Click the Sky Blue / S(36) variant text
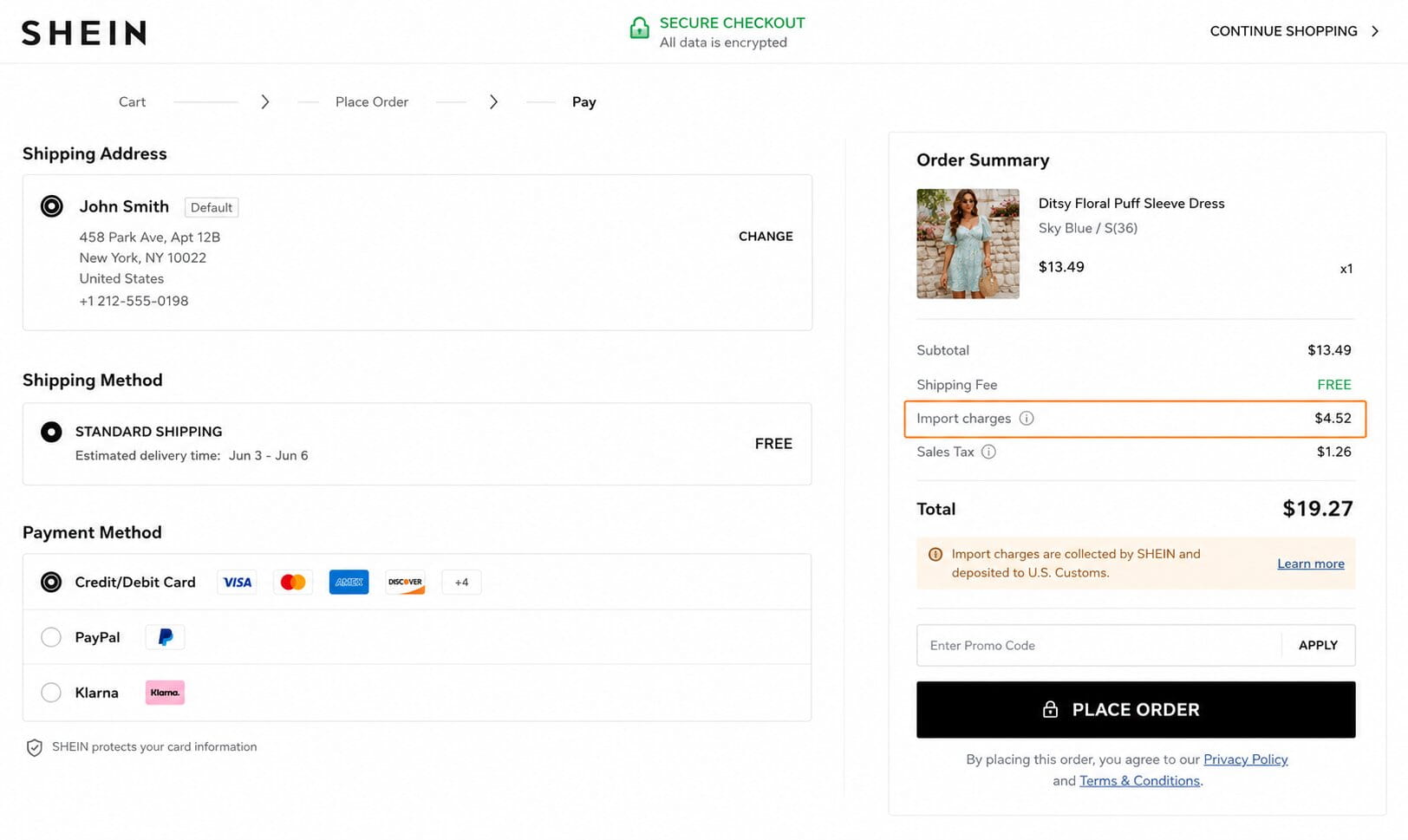Screen dimensions: 1408x840 [1088, 229]
